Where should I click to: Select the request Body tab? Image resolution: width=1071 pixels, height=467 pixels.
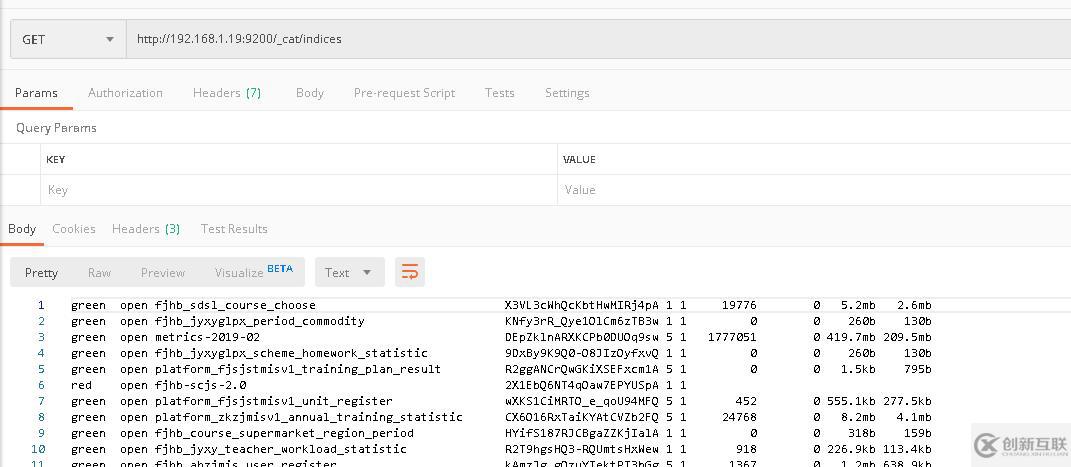pos(309,93)
